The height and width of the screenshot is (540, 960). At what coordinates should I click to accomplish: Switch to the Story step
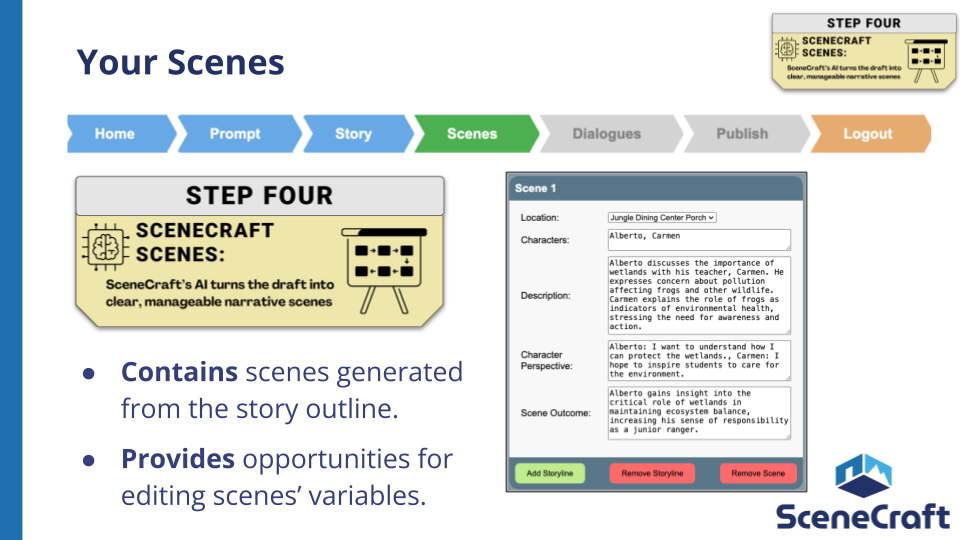point(358,133)
